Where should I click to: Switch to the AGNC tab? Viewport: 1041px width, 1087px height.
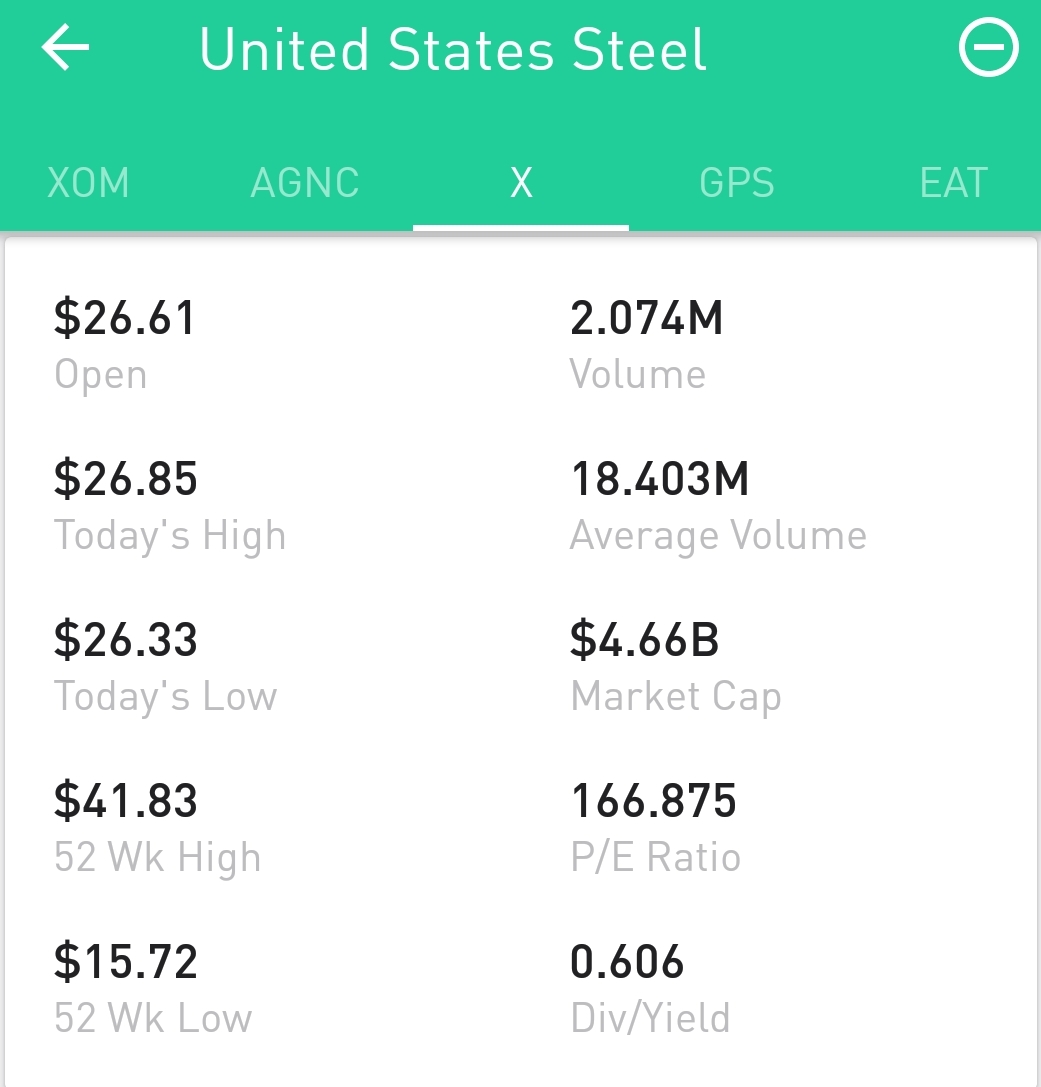tap(304, 183)
